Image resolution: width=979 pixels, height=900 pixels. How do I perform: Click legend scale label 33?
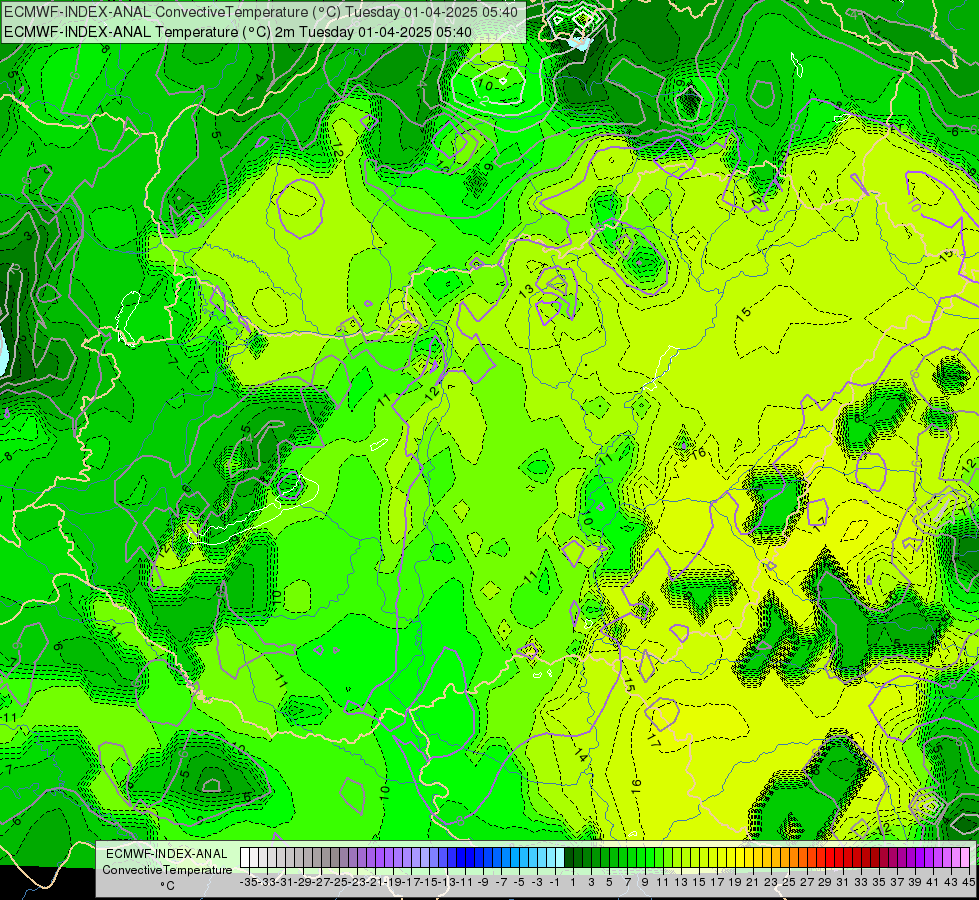tap(861, 882)
